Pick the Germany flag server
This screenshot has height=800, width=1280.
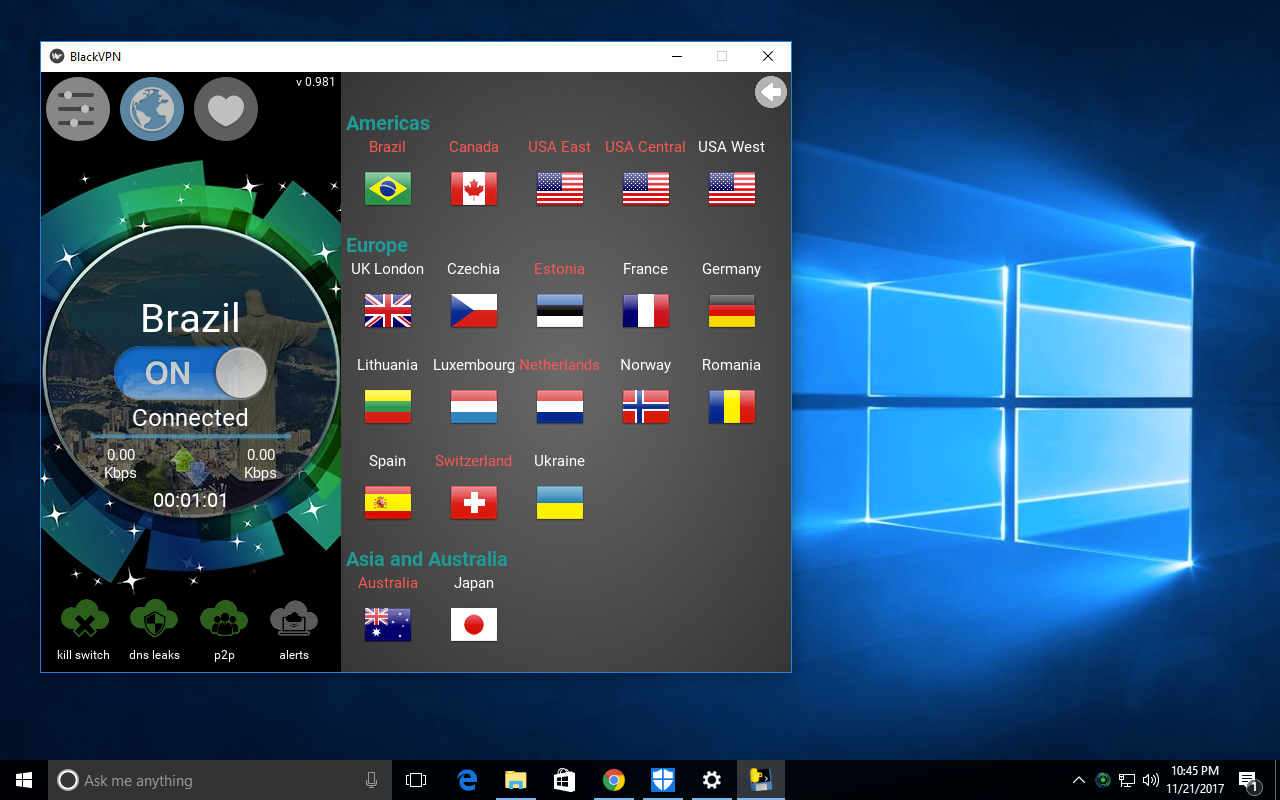tap(732, 310)
